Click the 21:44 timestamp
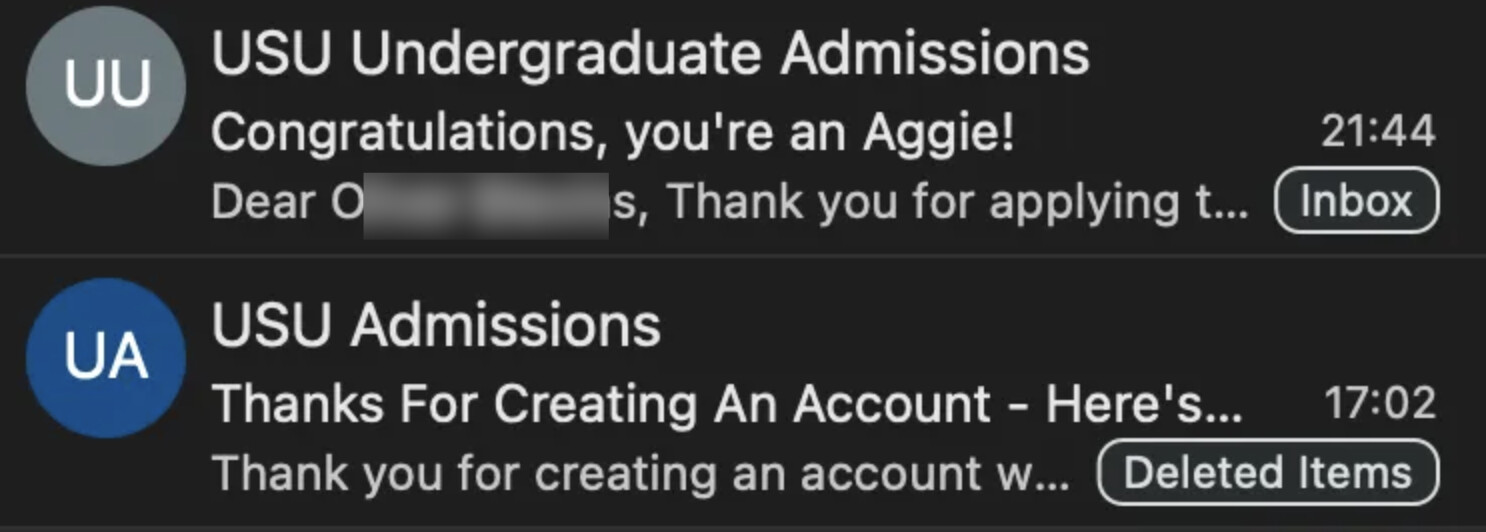 [x=1379, y=132]
